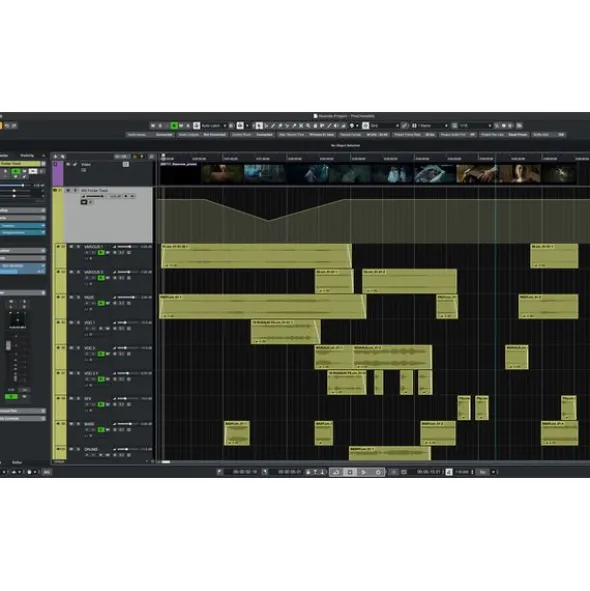
Task: Toggle Write automation on BASS track
Action: (107, 430)
